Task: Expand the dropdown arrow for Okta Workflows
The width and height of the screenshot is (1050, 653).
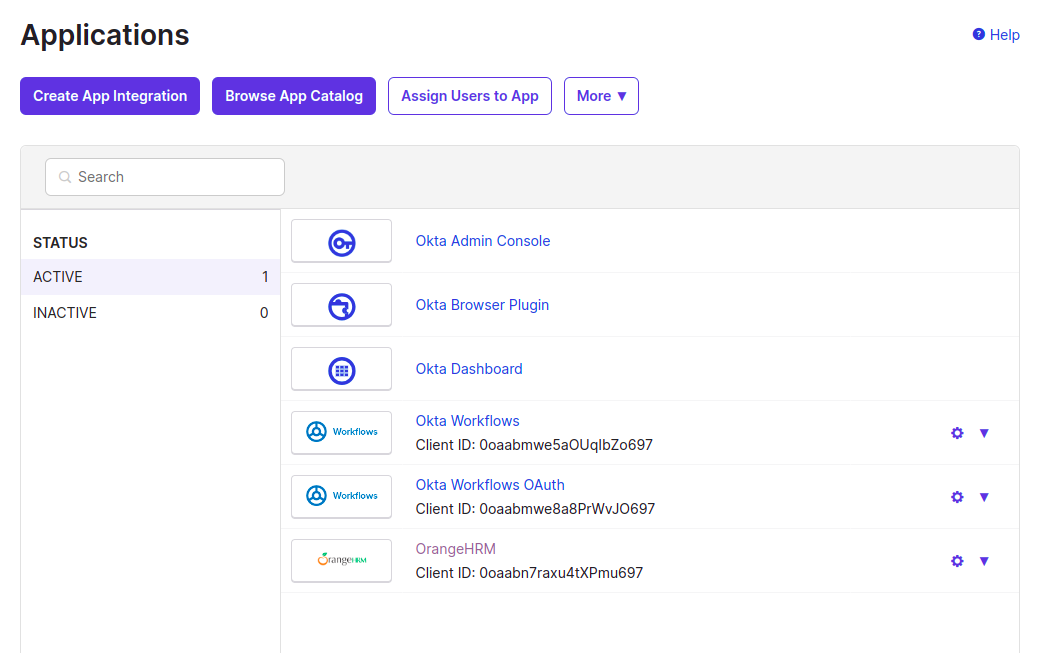Action: tap(984, 433)
